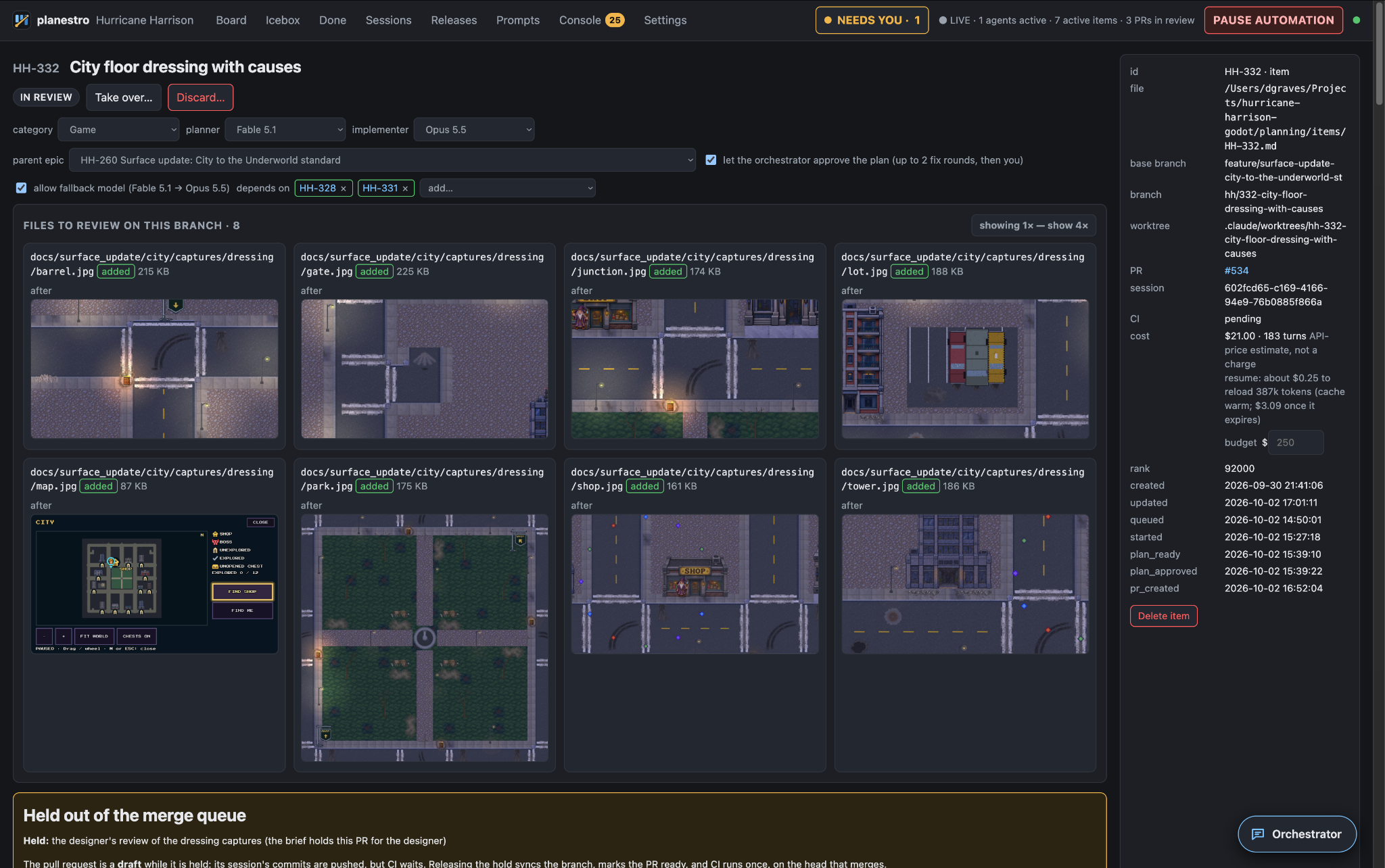Switch to the Releases tab
The image size is (1385, 868).
coord(454,20)
